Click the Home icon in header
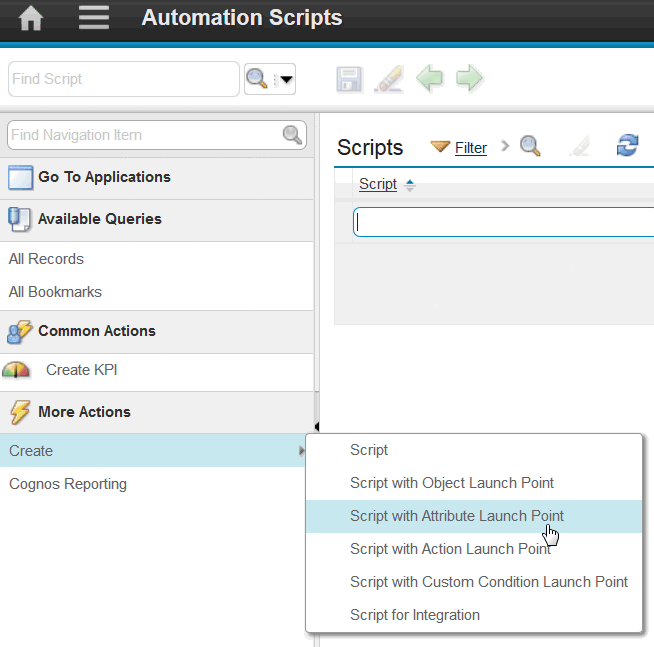The image size is (654, 647). [x=30, y=18]
